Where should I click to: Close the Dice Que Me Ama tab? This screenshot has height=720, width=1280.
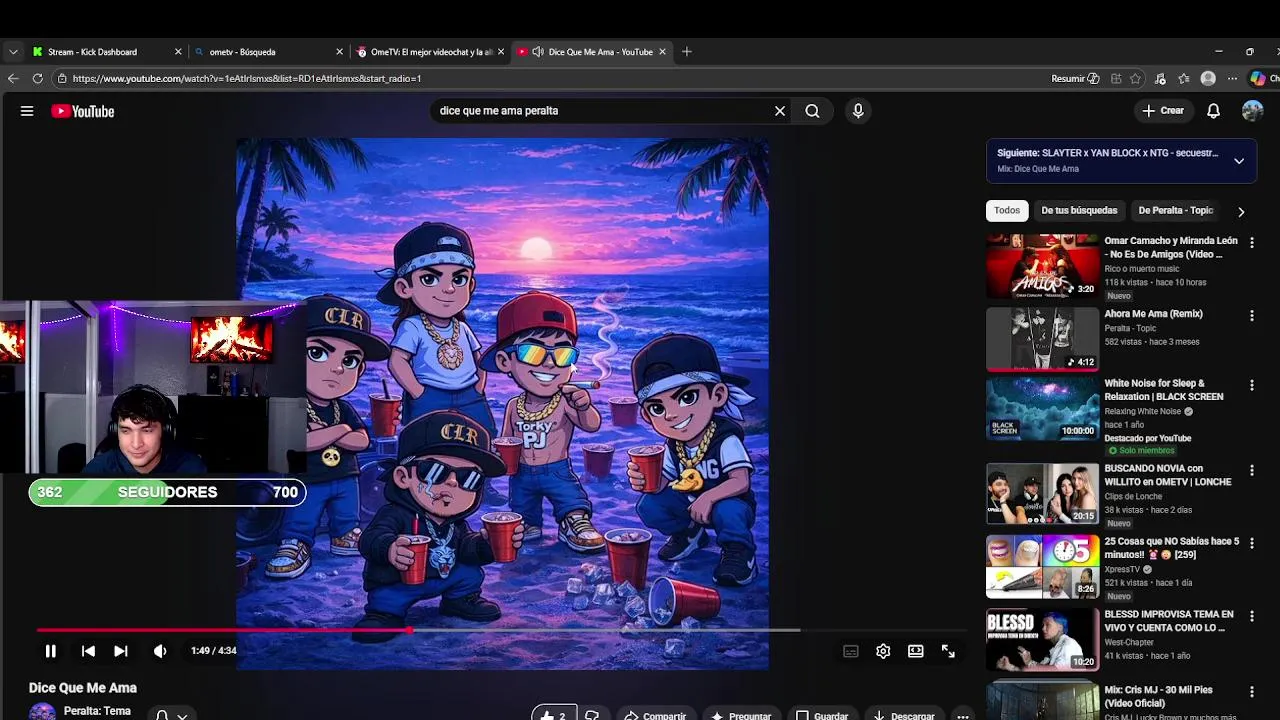[x=662, y=52]
